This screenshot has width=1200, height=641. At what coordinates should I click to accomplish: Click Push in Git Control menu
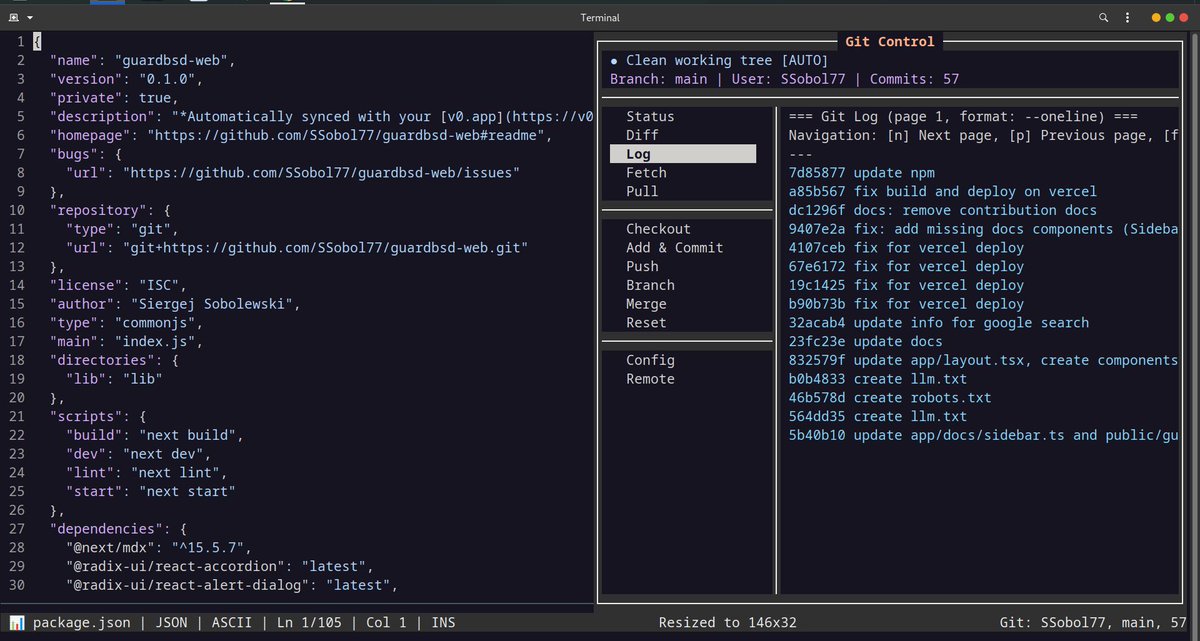tap(642, 267)
